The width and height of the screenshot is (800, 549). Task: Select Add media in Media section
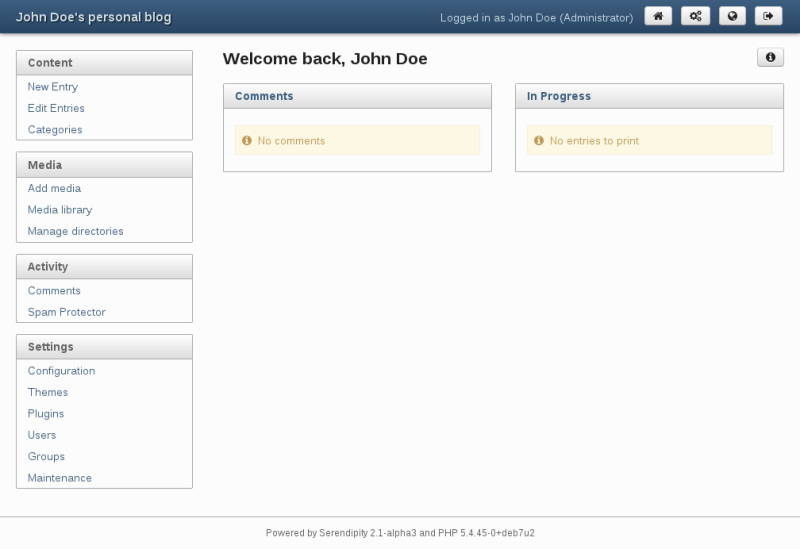click(54, 188)
